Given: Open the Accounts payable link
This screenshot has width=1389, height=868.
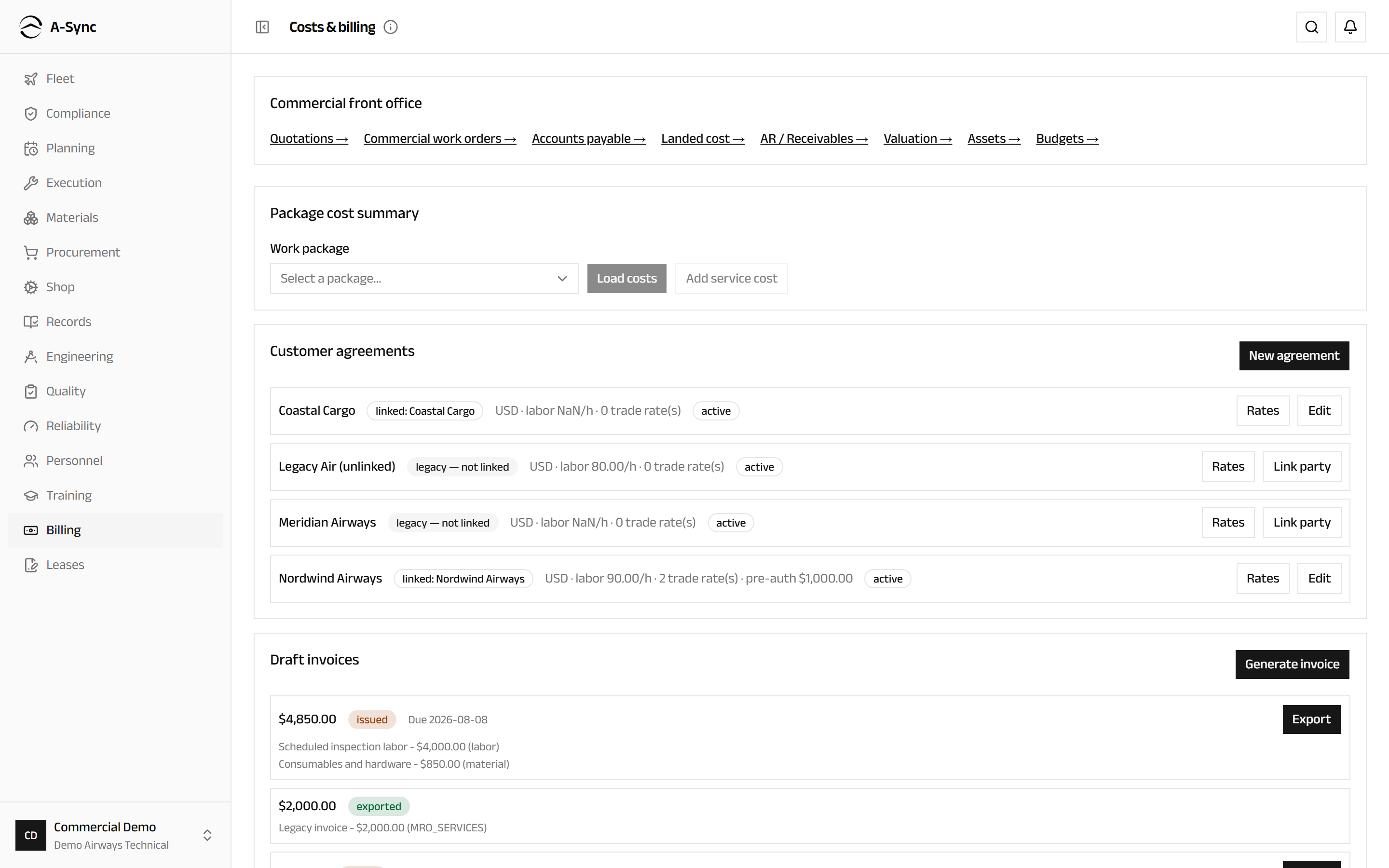Looking at the screenshot, I should coord(588,138).
